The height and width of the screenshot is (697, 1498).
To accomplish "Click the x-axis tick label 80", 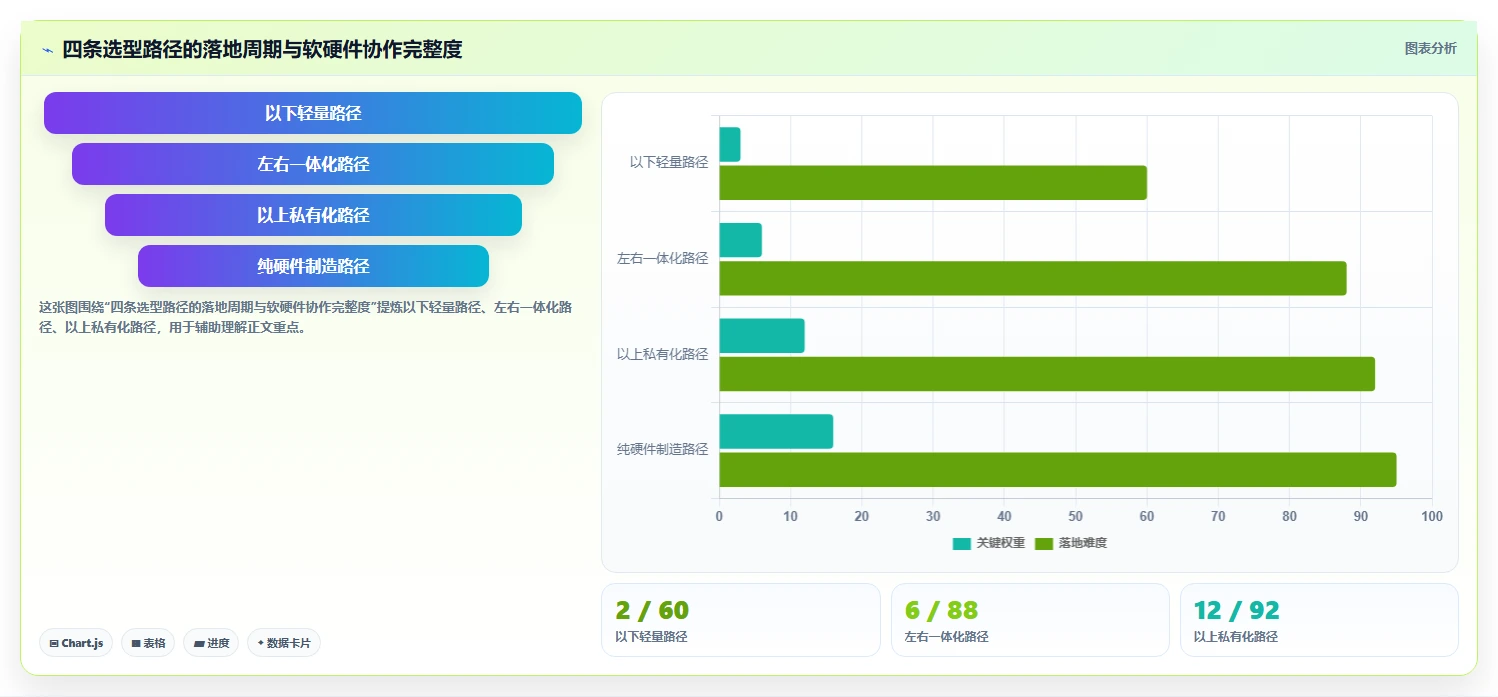I will pyautogui.click(x=1290, y=516).
